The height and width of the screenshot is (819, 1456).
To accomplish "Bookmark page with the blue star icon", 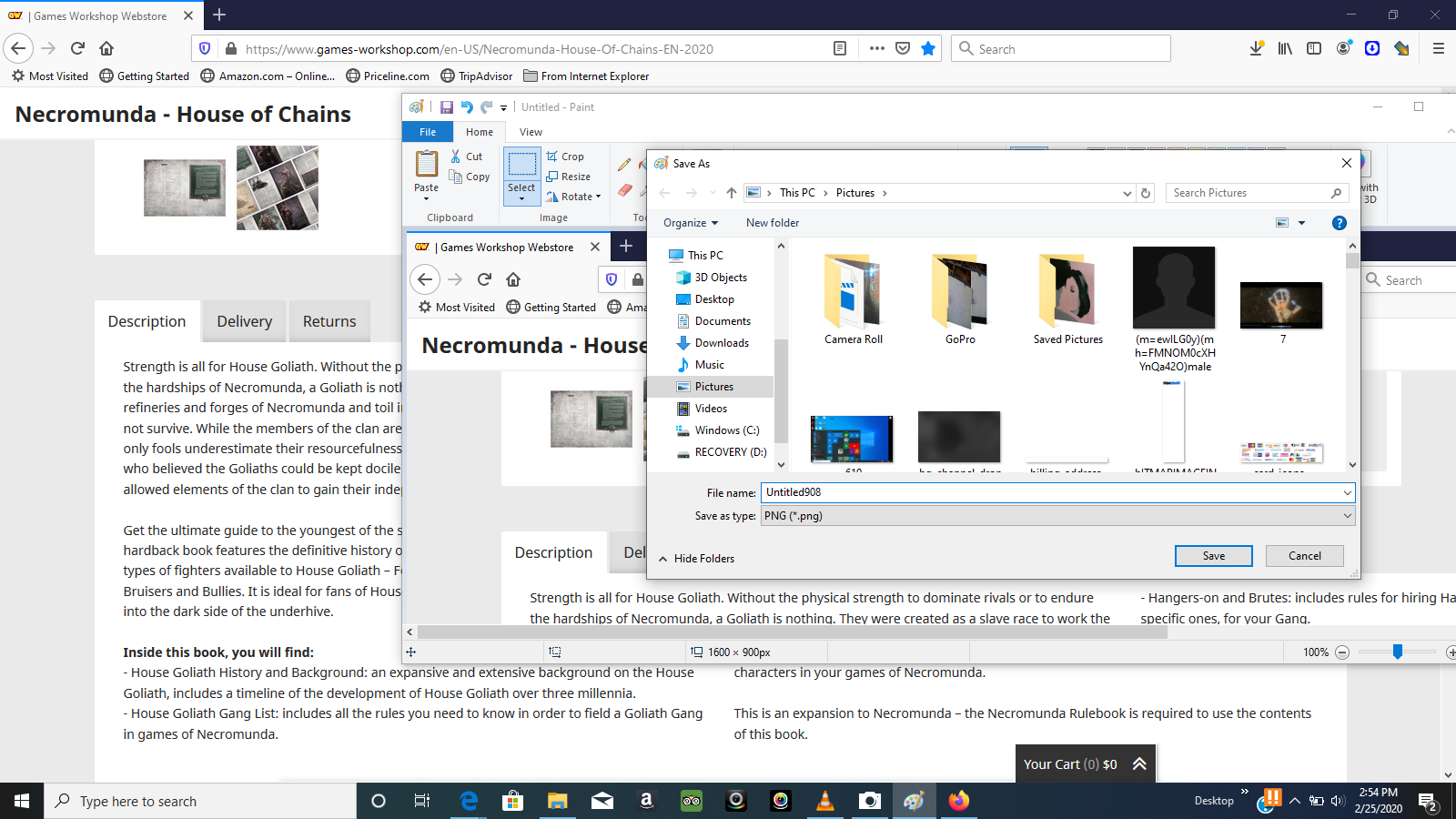I will click(928, 49).
